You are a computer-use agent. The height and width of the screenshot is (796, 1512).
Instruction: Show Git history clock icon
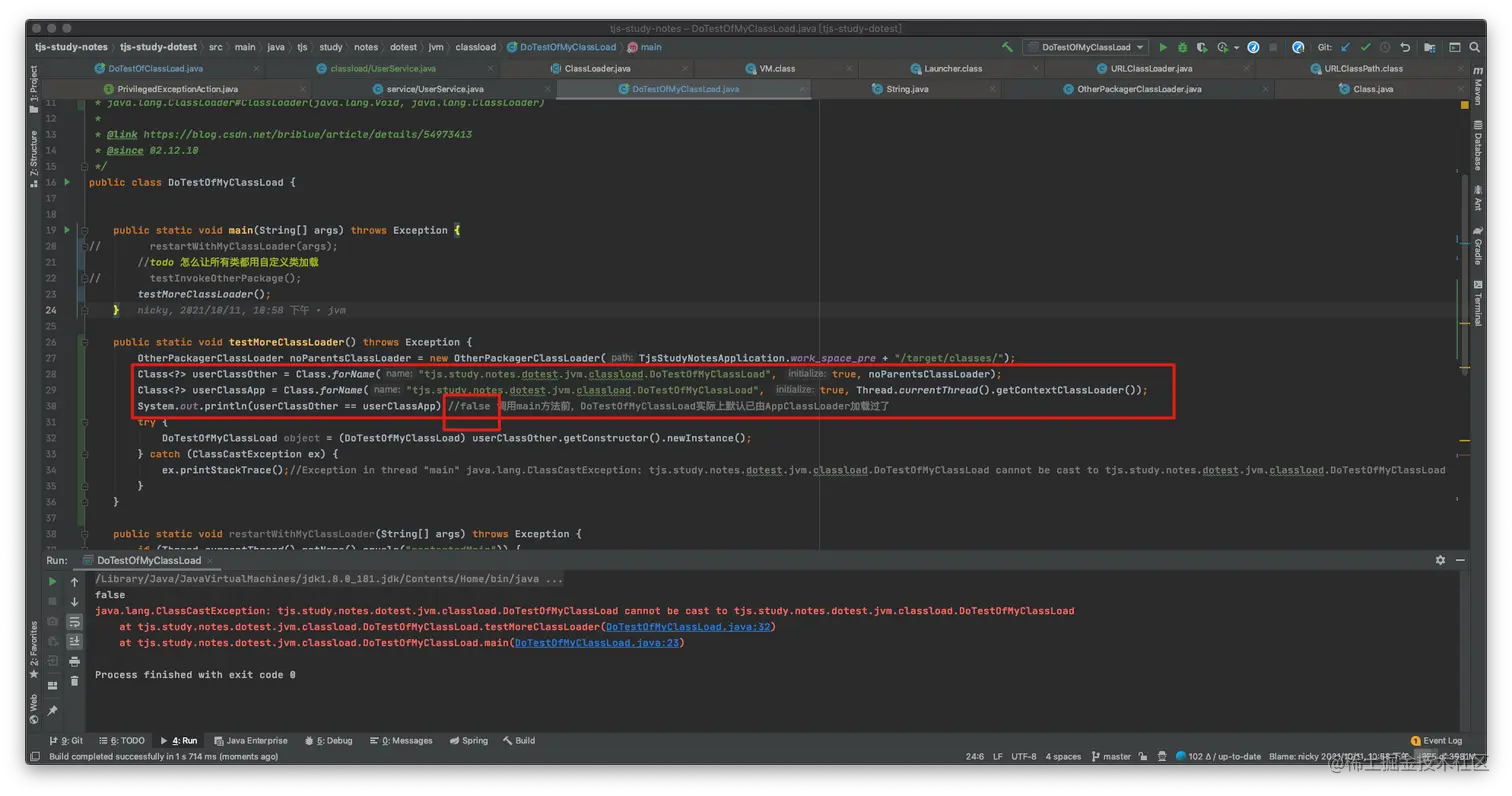(1385, 47)
